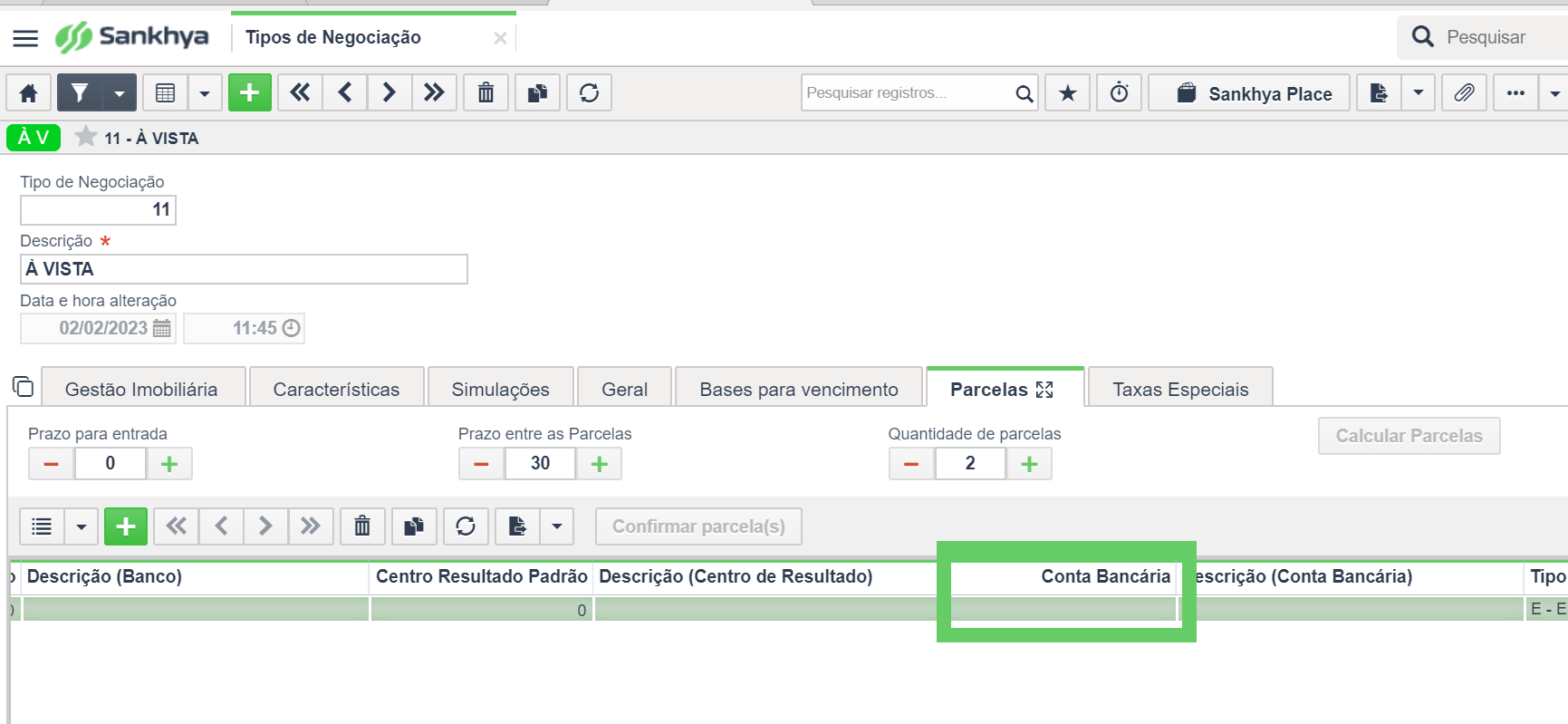Viewport: 1568px width, 724px height.
Task: Open the calendar date picker icon
Action: pos(162,328)
